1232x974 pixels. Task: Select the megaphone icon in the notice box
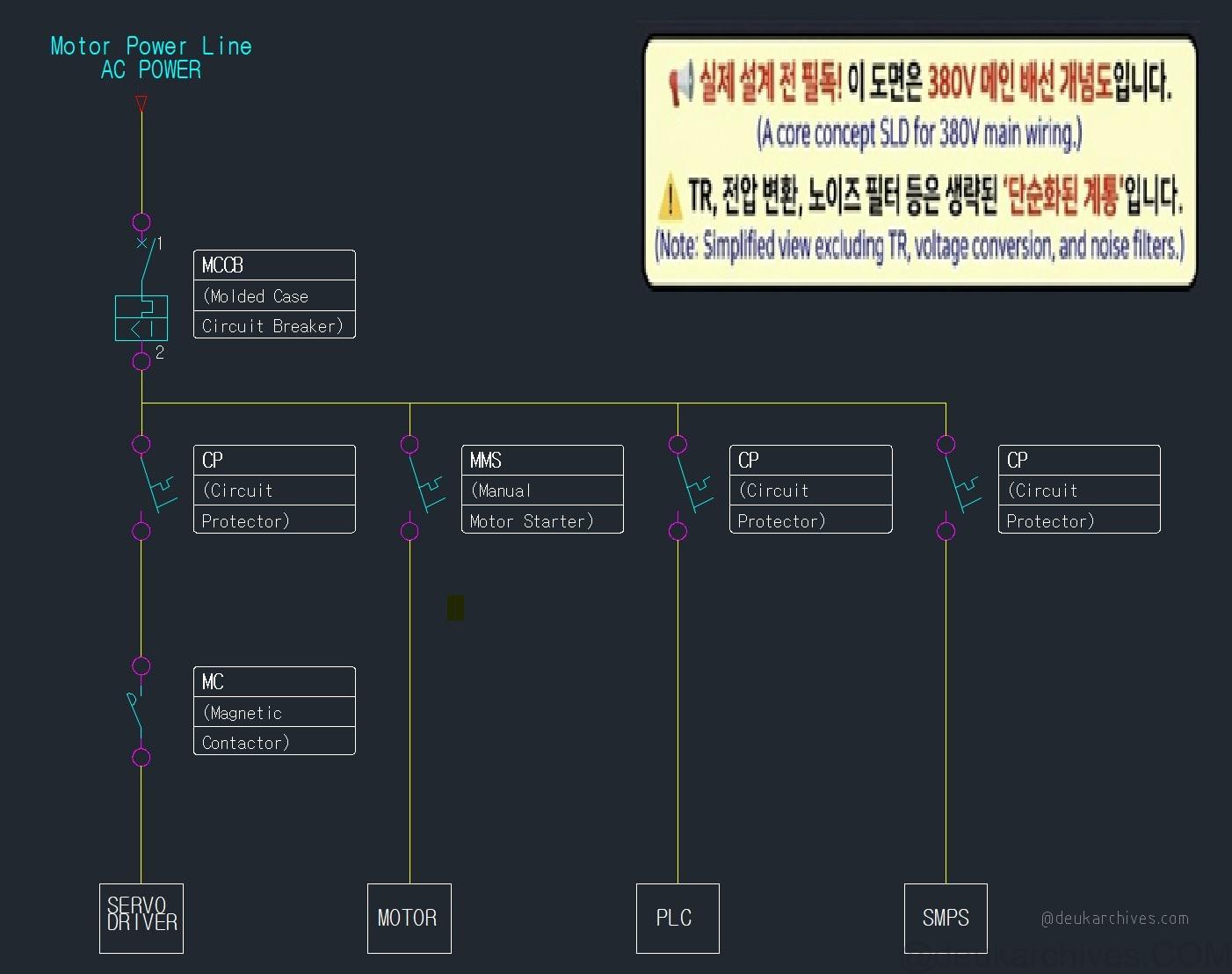click(681, 85)
